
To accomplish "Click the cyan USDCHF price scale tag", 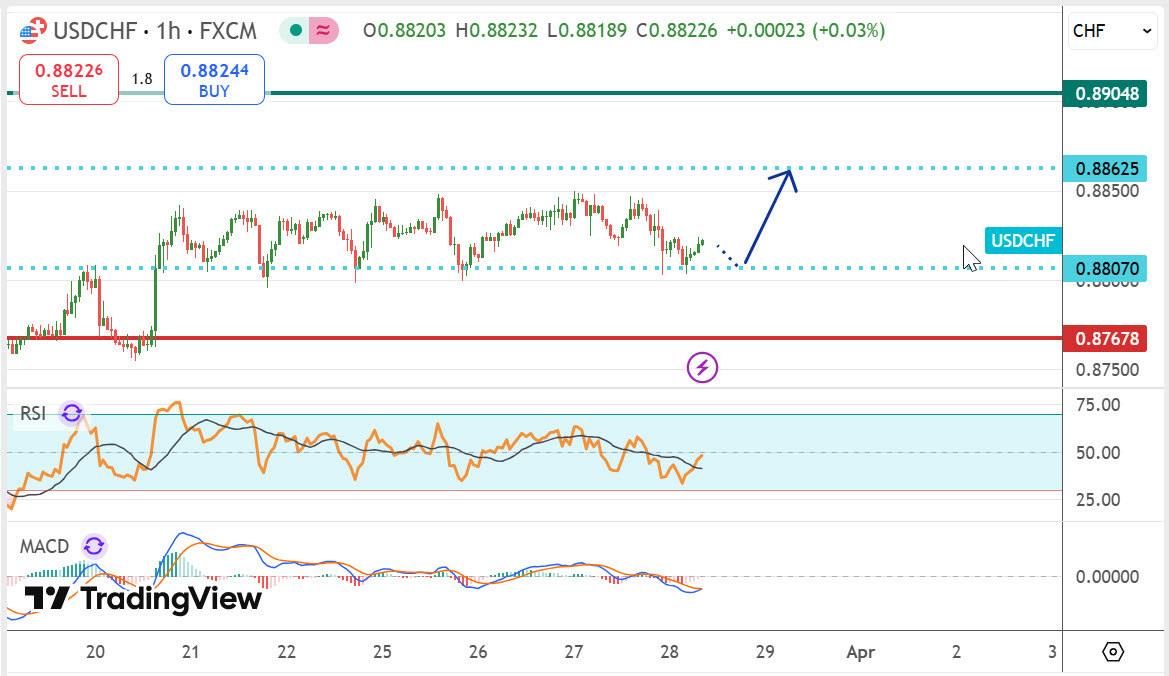I will click(x=1023, y=240).
